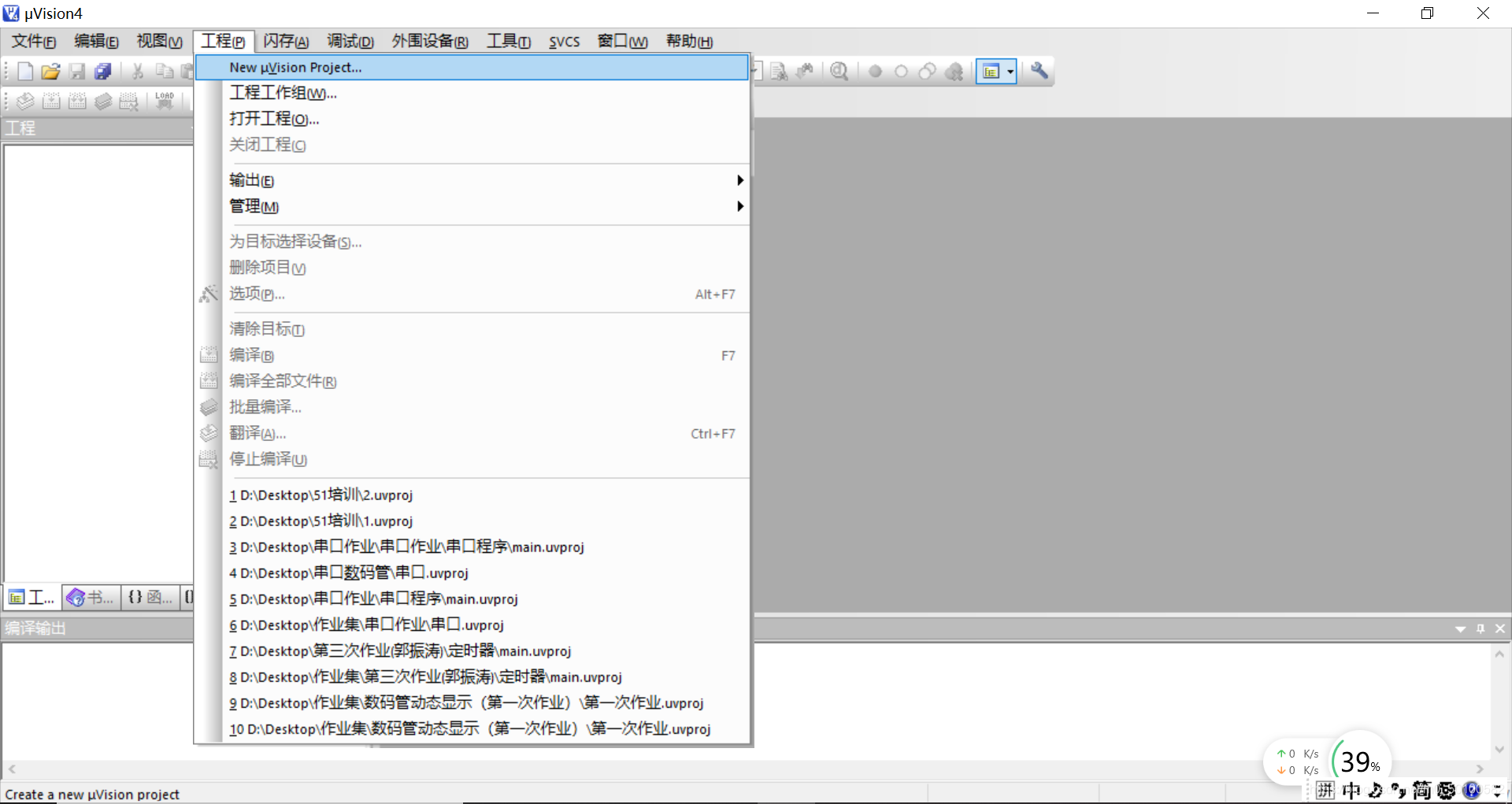
Task: Open recent project 10 第一次作业.uvproj
Action: pyautogui.click(x=472, y=729)
